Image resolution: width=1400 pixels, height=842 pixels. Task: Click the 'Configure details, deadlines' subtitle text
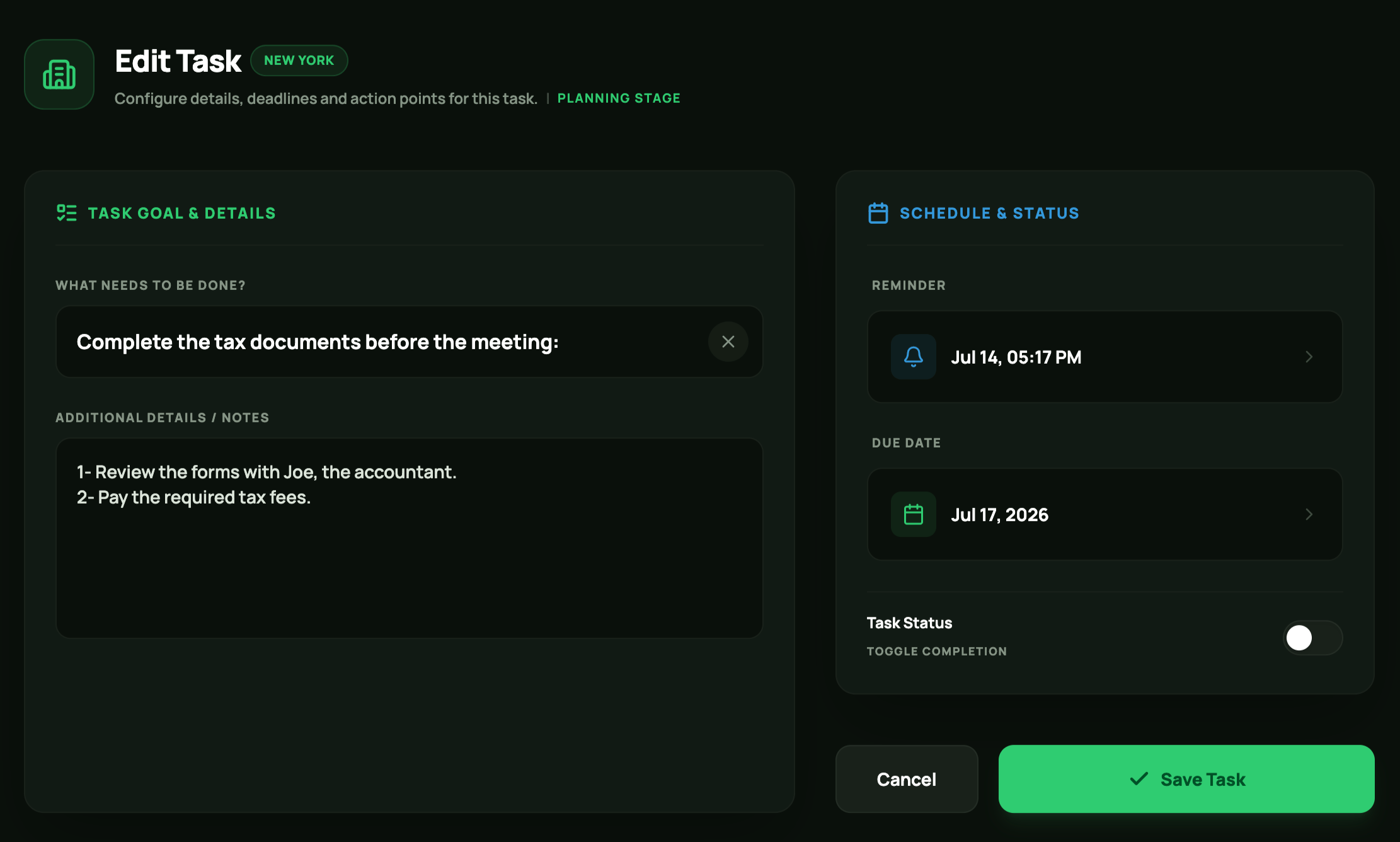pyautogui.click(x=326, y=99)
